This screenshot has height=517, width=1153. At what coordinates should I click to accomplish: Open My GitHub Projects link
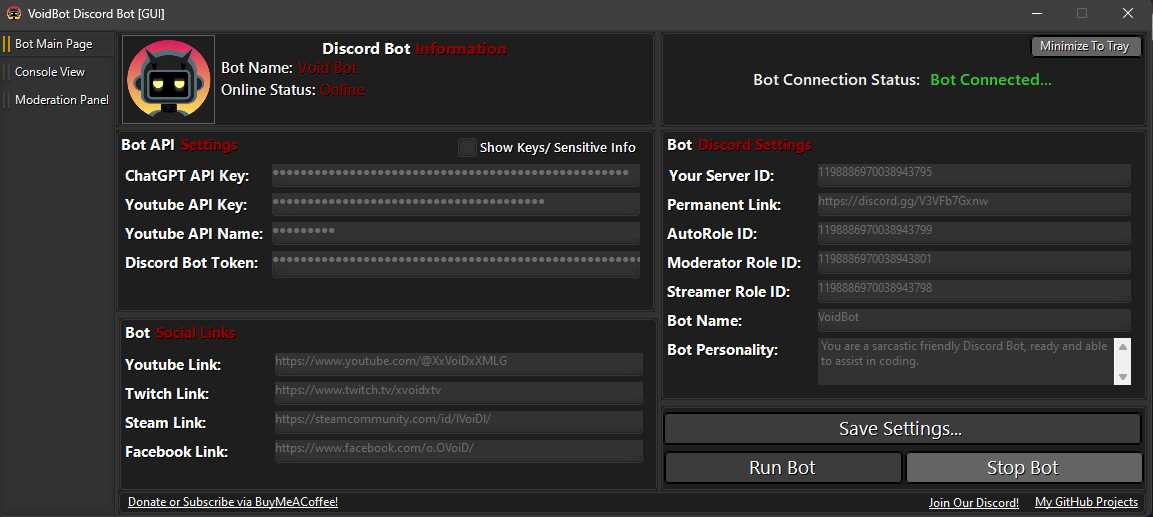1087,502
